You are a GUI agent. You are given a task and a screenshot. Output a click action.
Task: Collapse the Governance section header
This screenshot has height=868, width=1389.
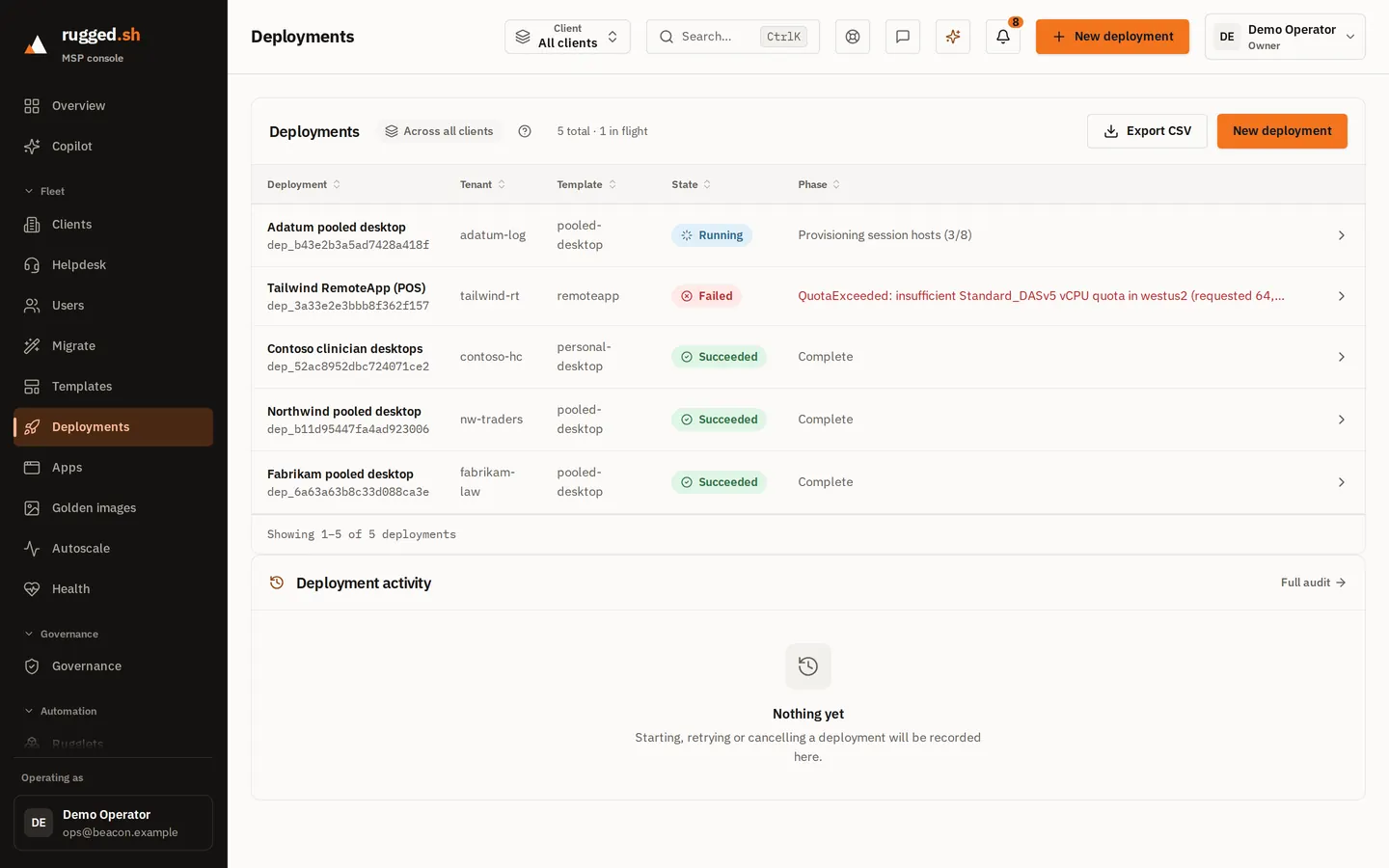coord(61,634)
